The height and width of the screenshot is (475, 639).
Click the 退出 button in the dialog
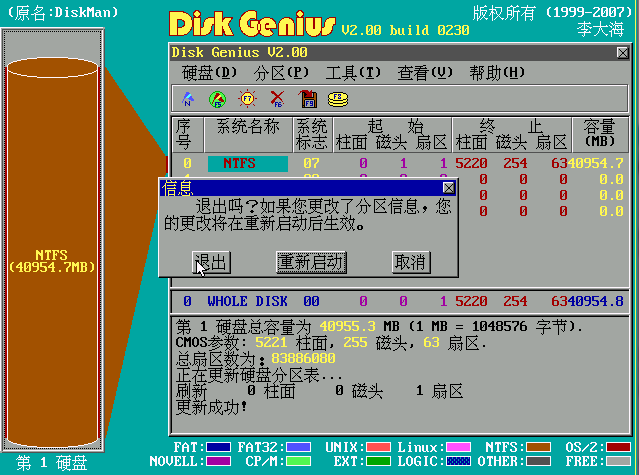point(211,262)
